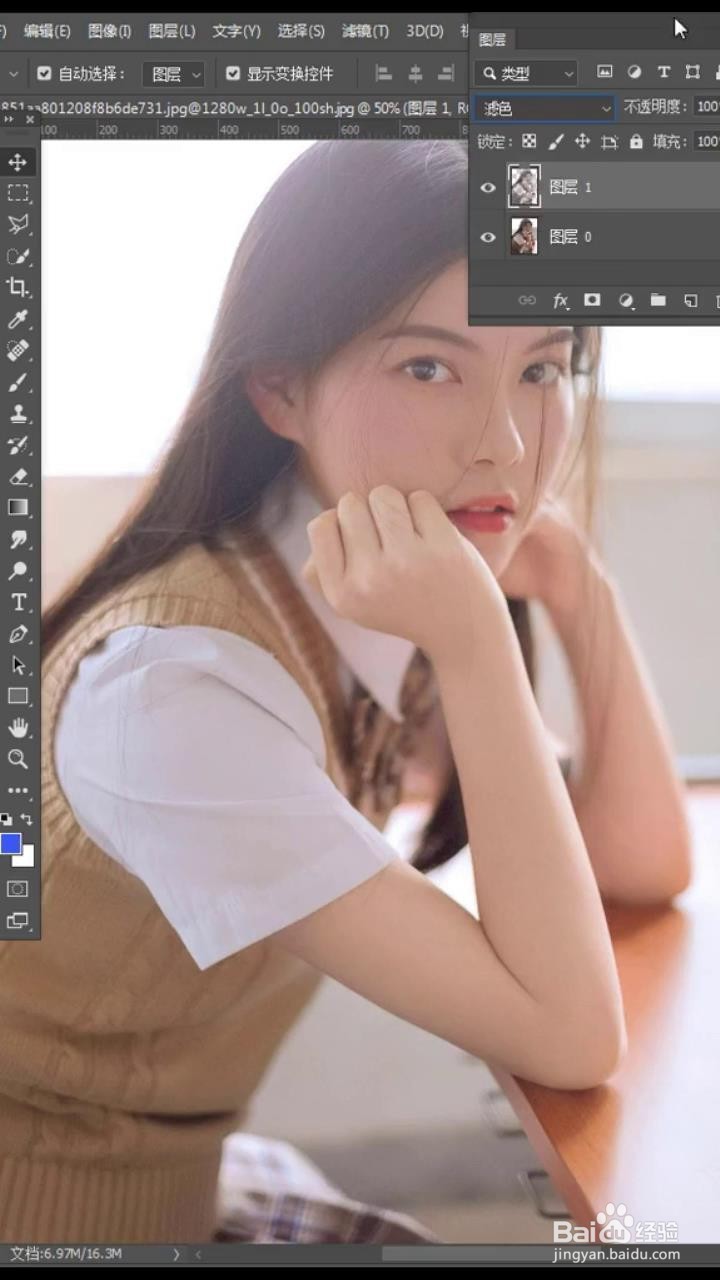Toggle the 自动选择 checkbox
The image size is (720, 1280).
click(44, 74)
